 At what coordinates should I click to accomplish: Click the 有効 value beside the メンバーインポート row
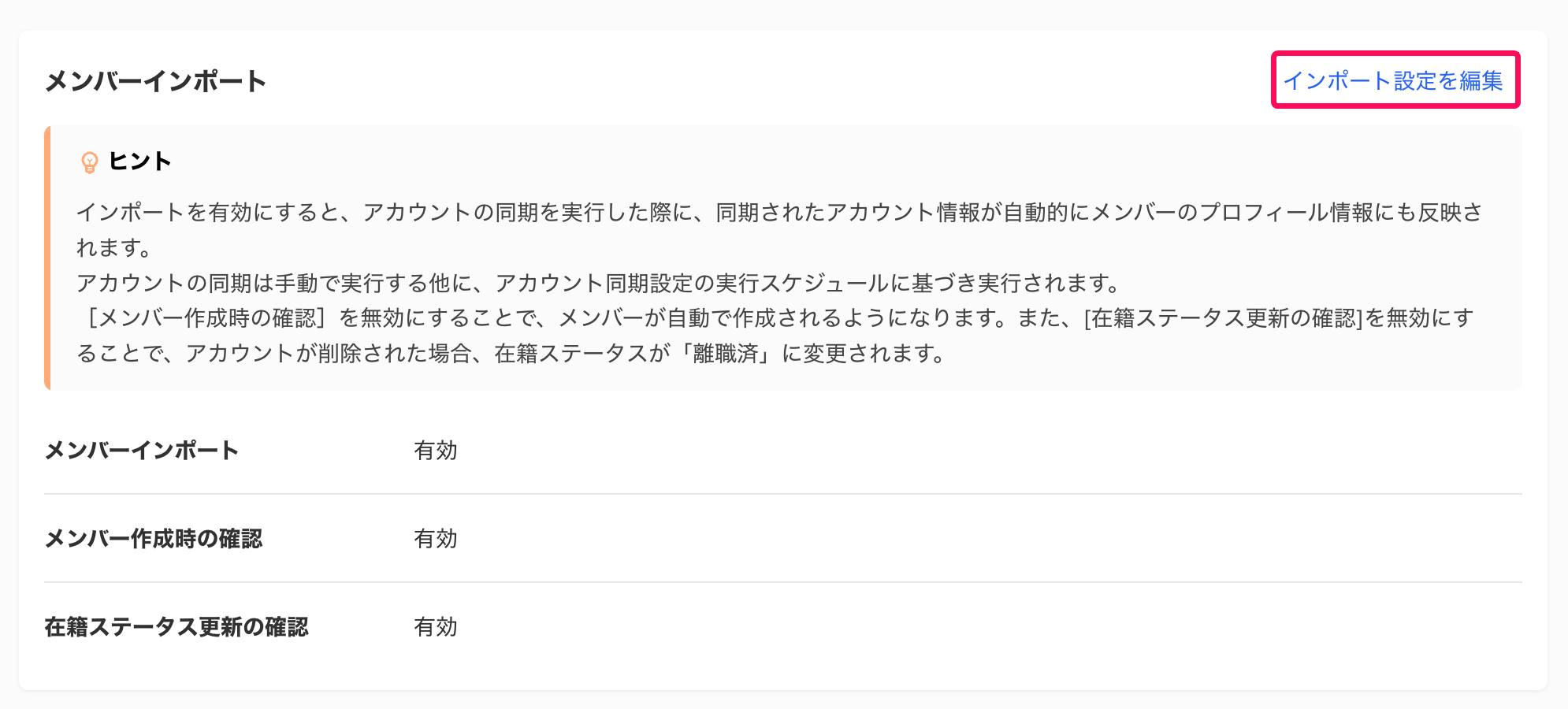tap(436, 451)
